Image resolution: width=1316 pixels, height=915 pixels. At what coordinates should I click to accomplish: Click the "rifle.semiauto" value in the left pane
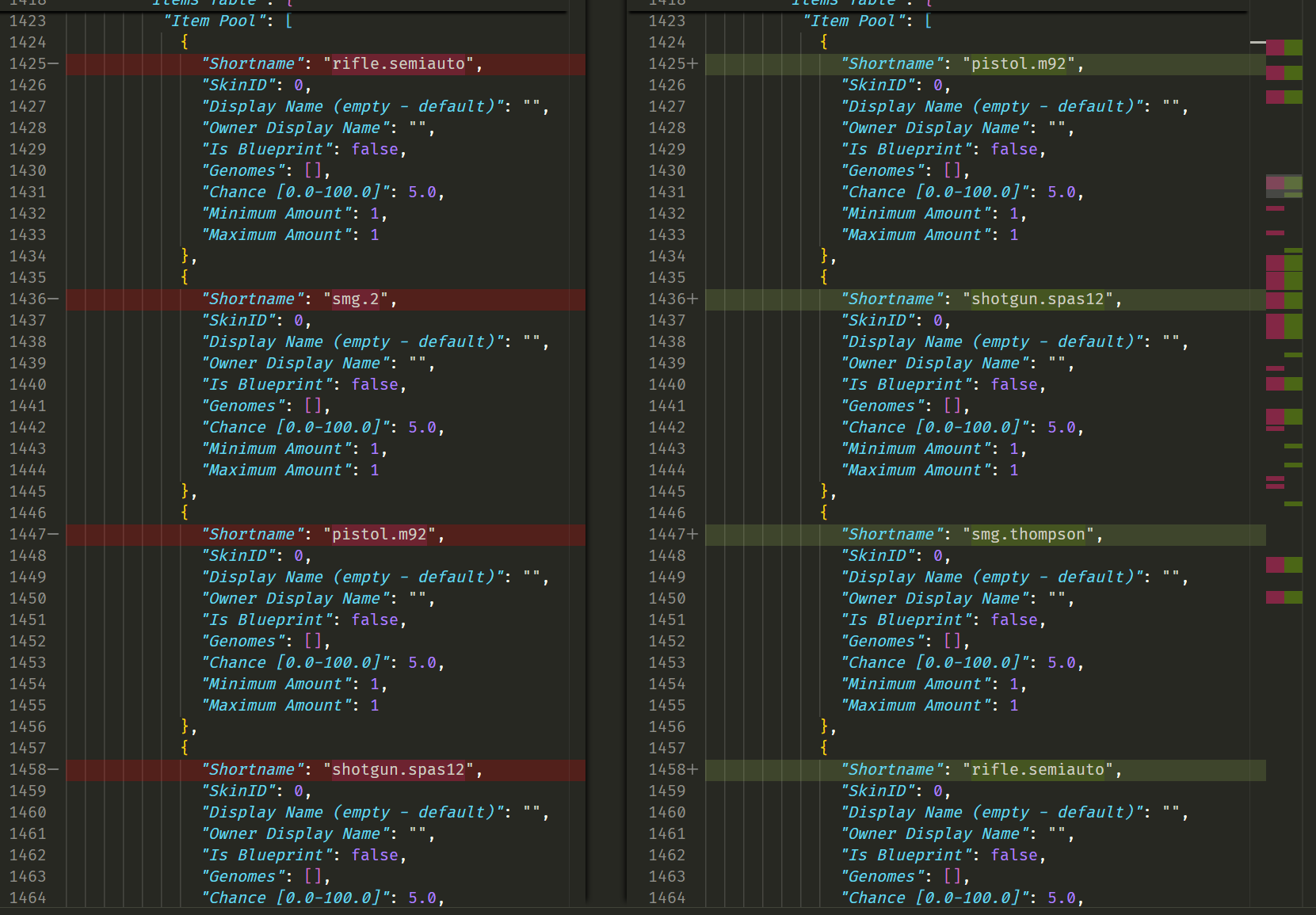(x=399, y=64)
